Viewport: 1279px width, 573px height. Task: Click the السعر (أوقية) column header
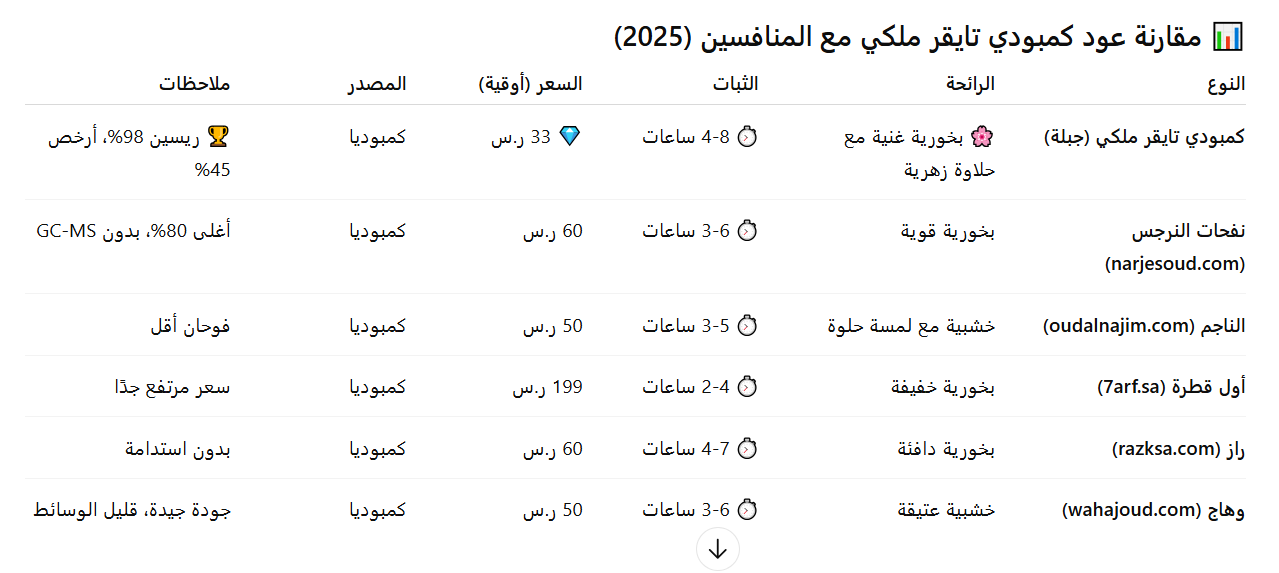point(530,84)
